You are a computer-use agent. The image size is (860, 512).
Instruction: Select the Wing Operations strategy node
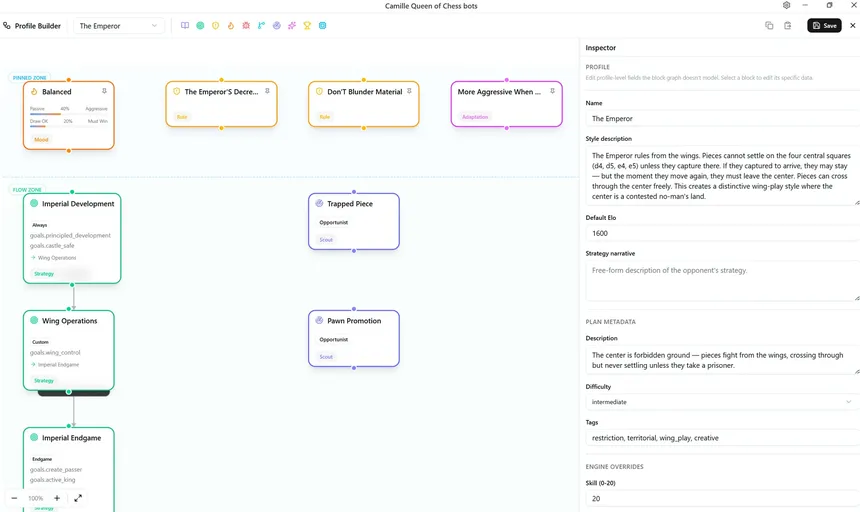tap(69, 350)
